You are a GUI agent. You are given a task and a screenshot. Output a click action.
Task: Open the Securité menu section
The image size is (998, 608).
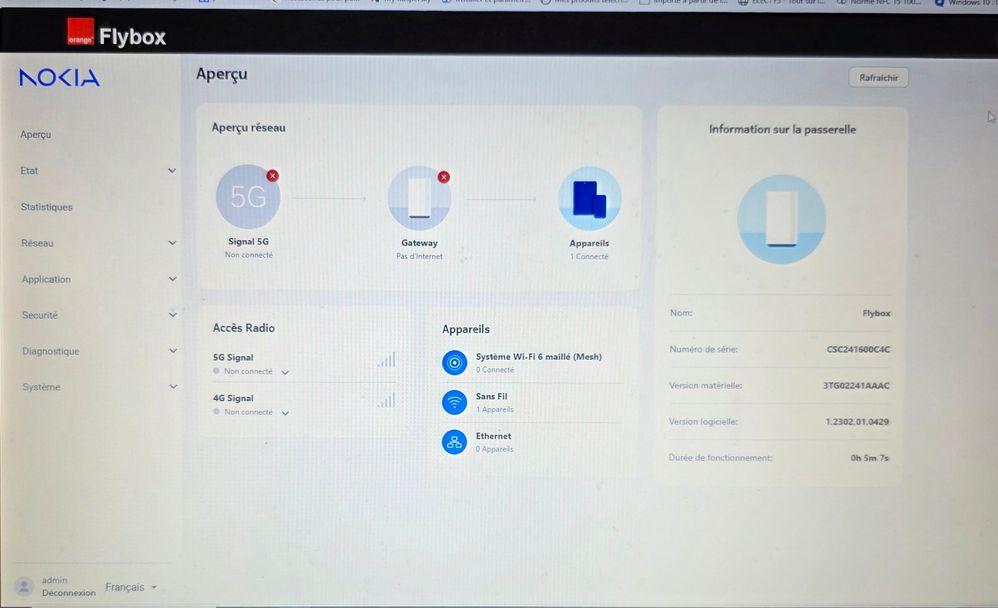click(x=39, y=315)
